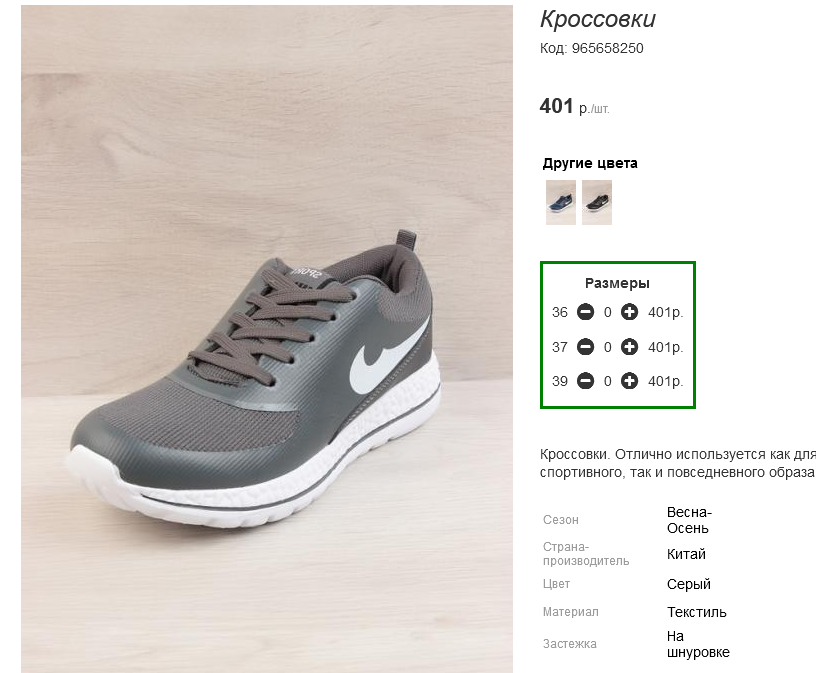The image size is (816, 673).
Task: Increase quantity for size 37
Action: coord(629,347)
